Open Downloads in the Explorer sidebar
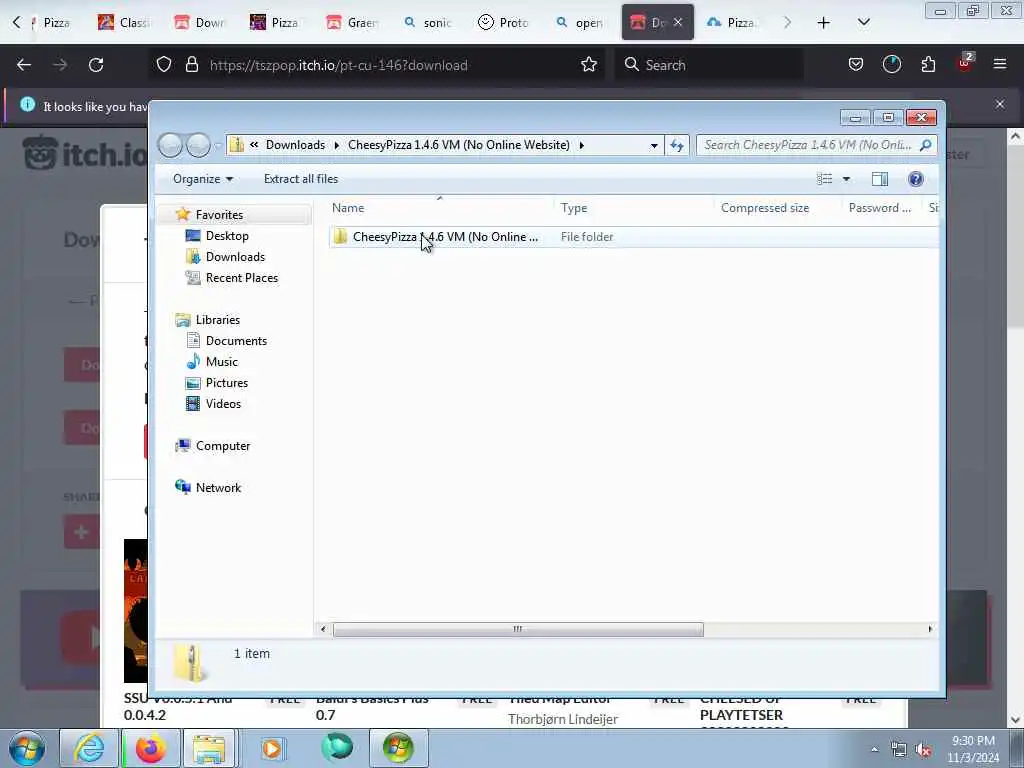The width and height of the screenshot is (1024, 768). tap(234, 257)
